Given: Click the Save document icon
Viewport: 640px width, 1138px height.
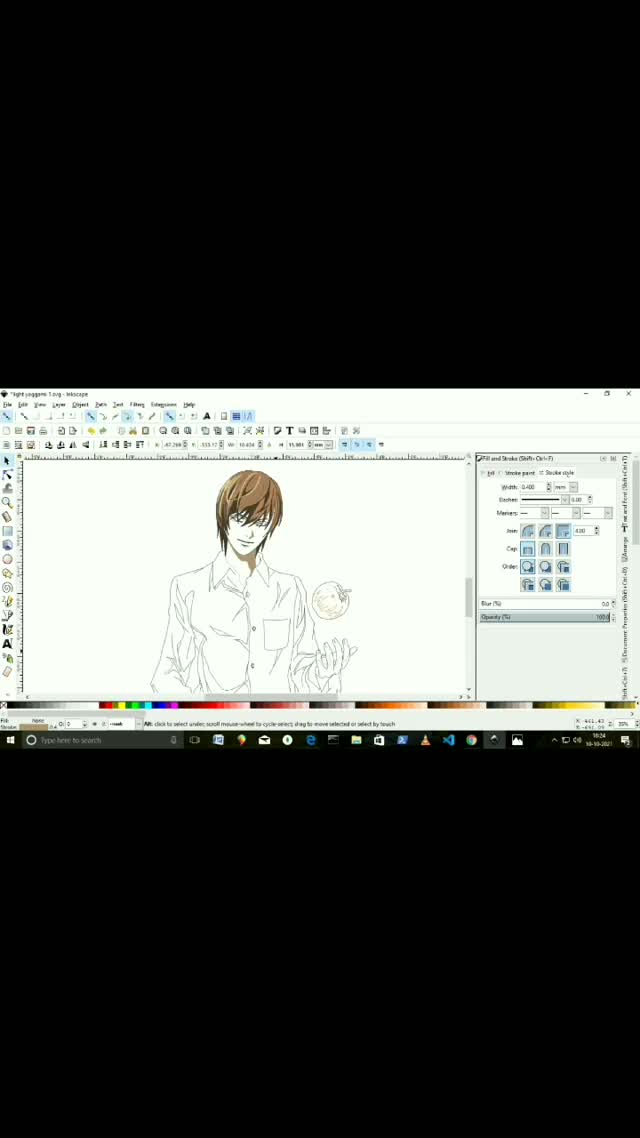Looking at the screenshot, I should pos(30,430).
